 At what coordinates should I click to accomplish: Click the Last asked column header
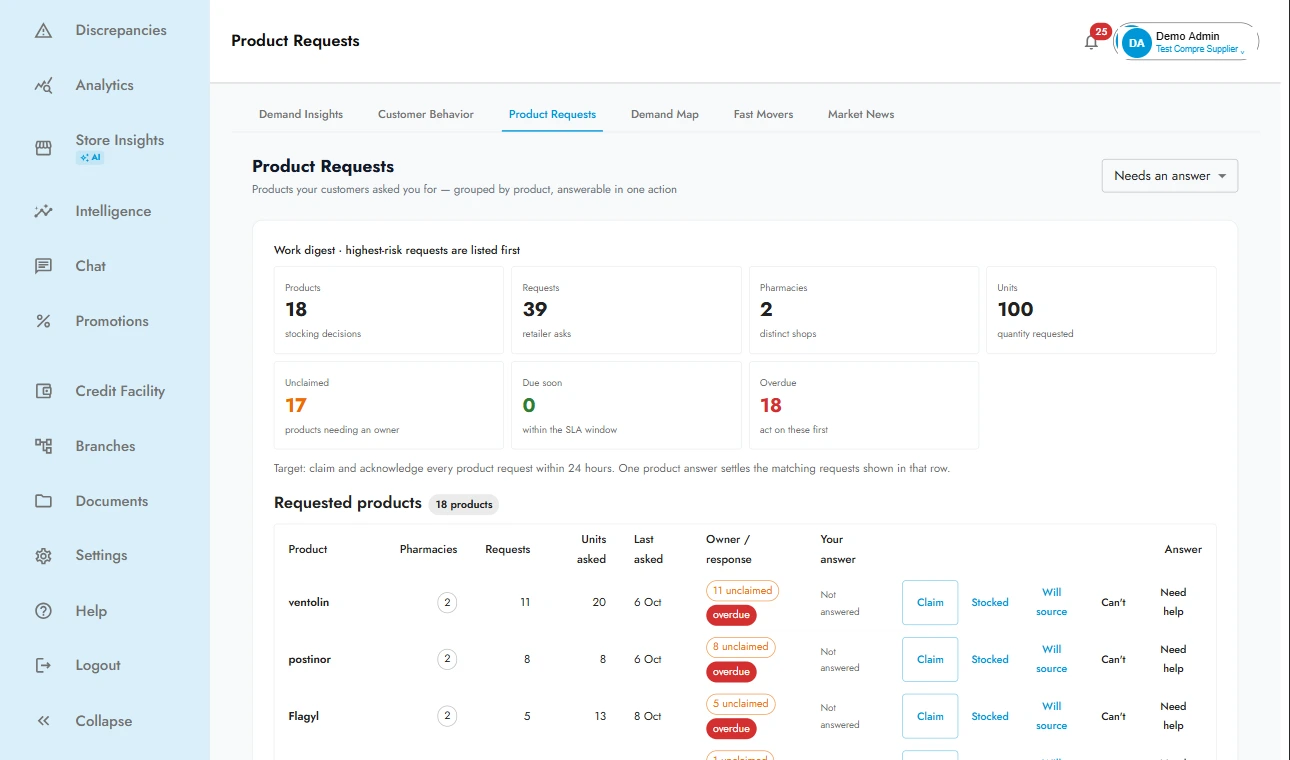pyautogui.click(x=648, y=549)
